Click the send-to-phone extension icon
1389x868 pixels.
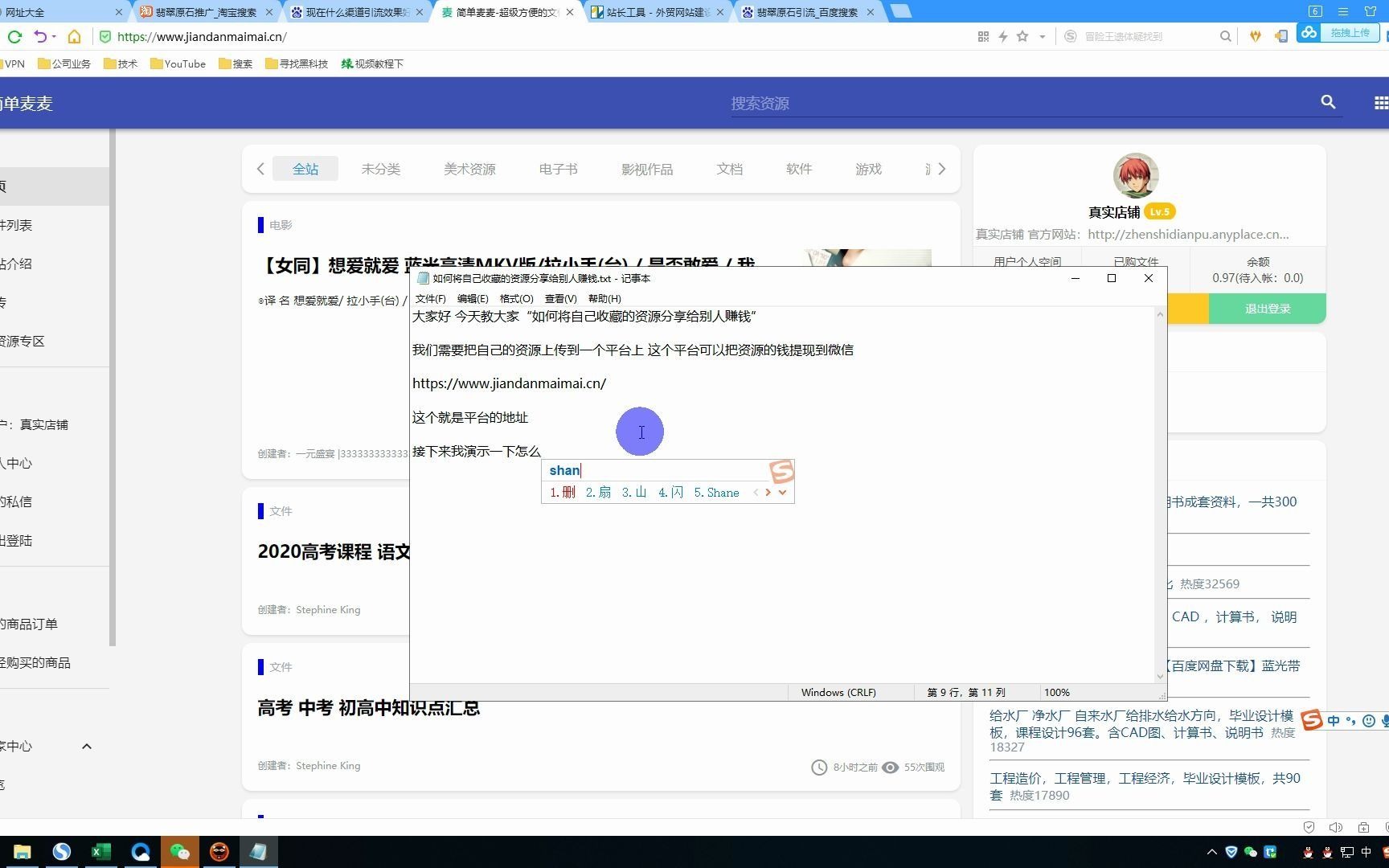click(x=1281, y=36)
